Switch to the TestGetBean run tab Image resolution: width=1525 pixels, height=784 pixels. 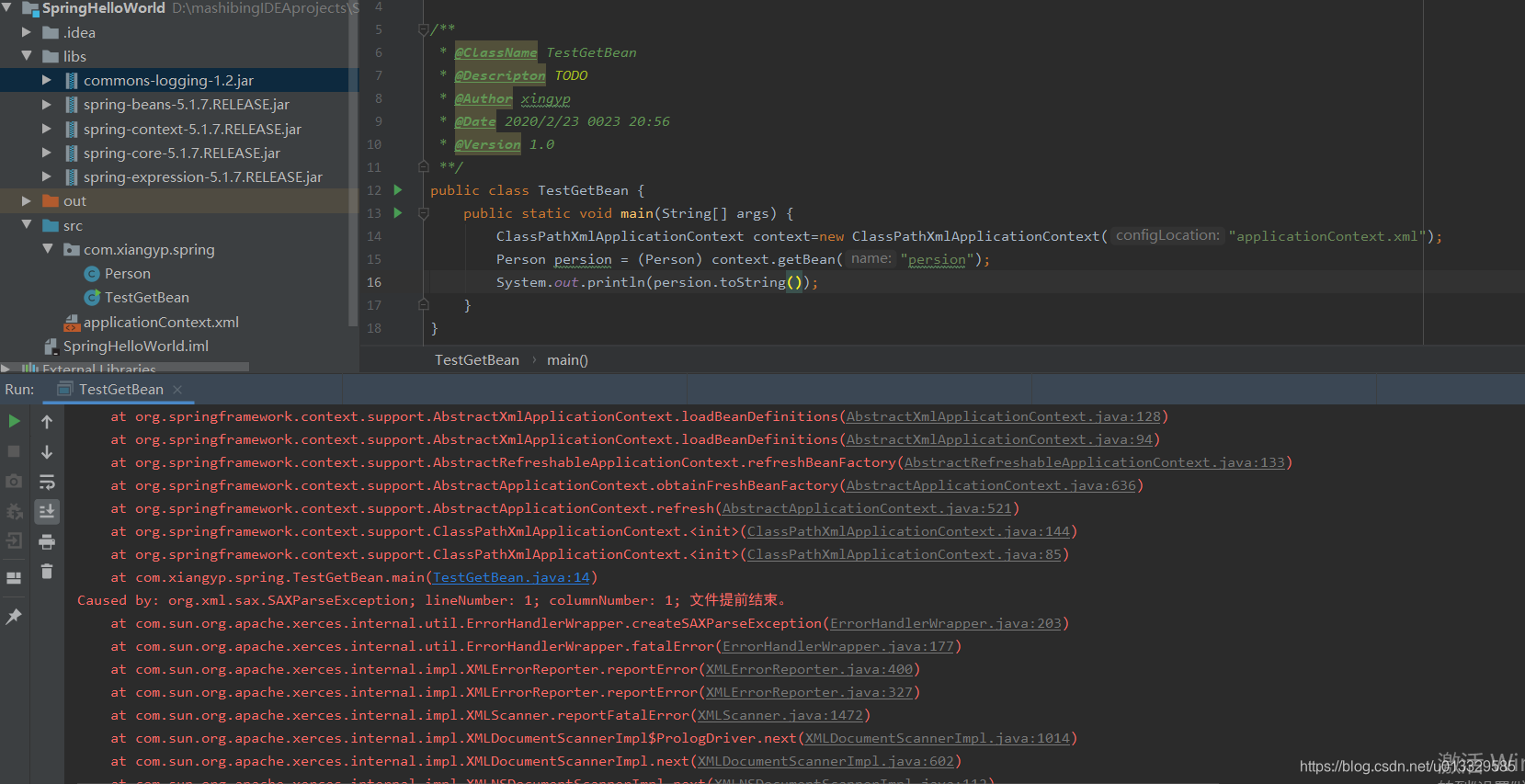[x=120, y=390]
